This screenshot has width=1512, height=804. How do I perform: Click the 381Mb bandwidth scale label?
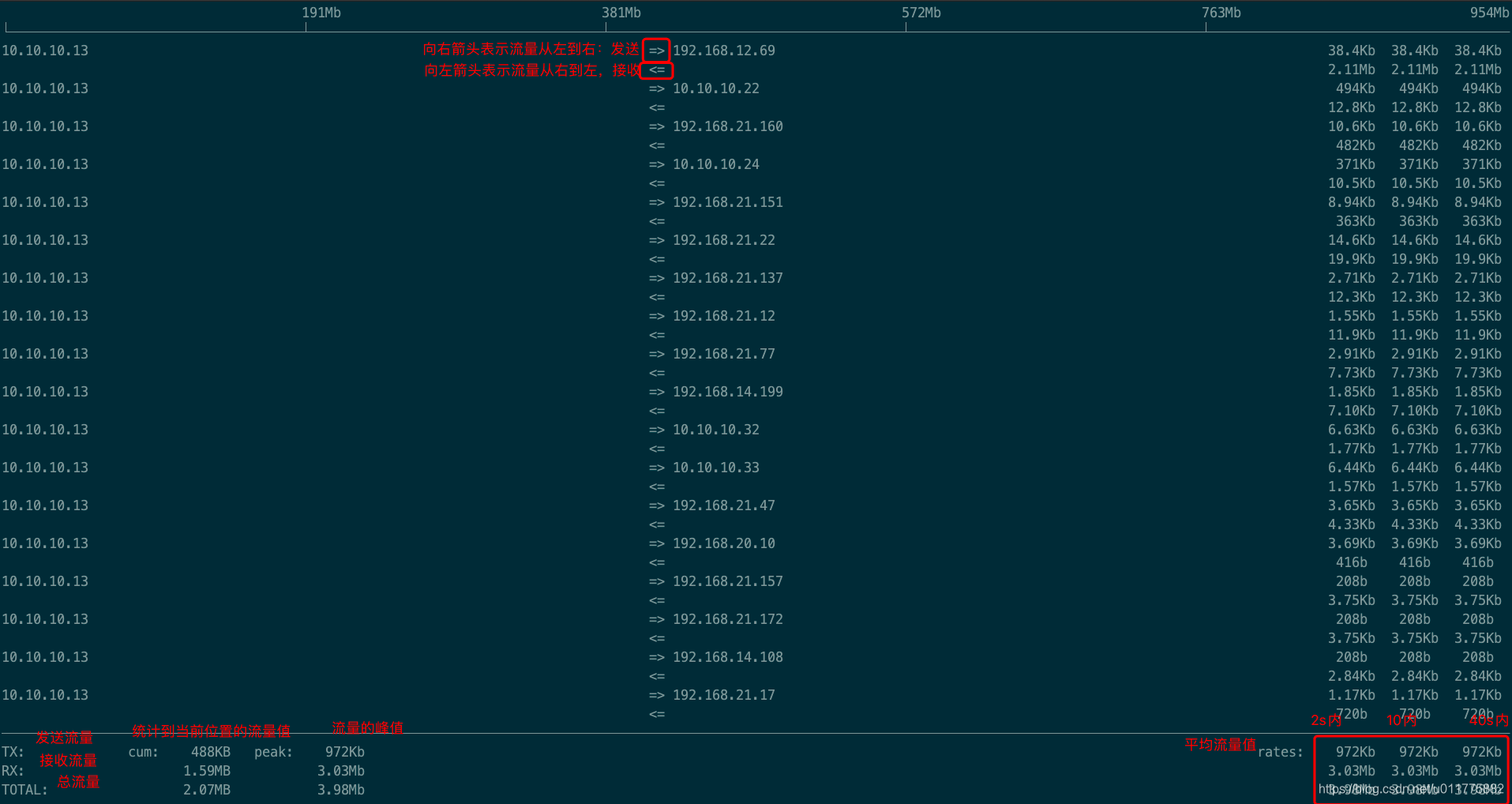click(x=621, y=13)
